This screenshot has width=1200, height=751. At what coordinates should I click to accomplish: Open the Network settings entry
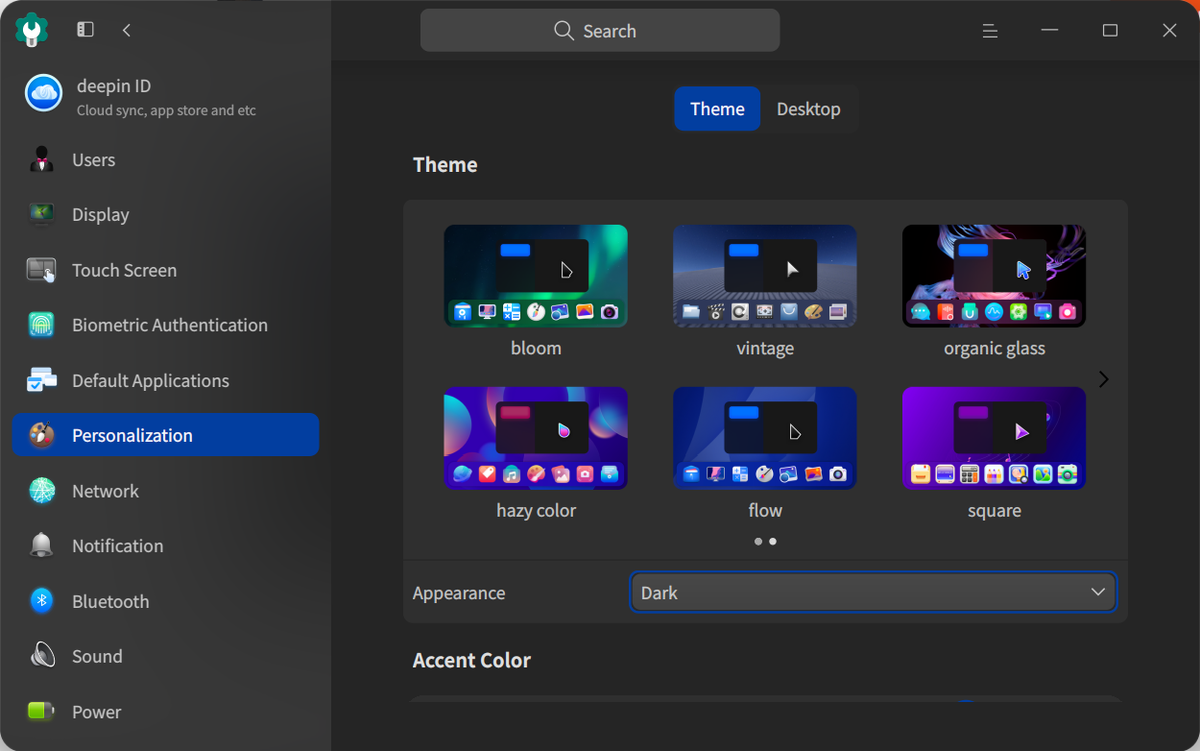pos(166,491)
